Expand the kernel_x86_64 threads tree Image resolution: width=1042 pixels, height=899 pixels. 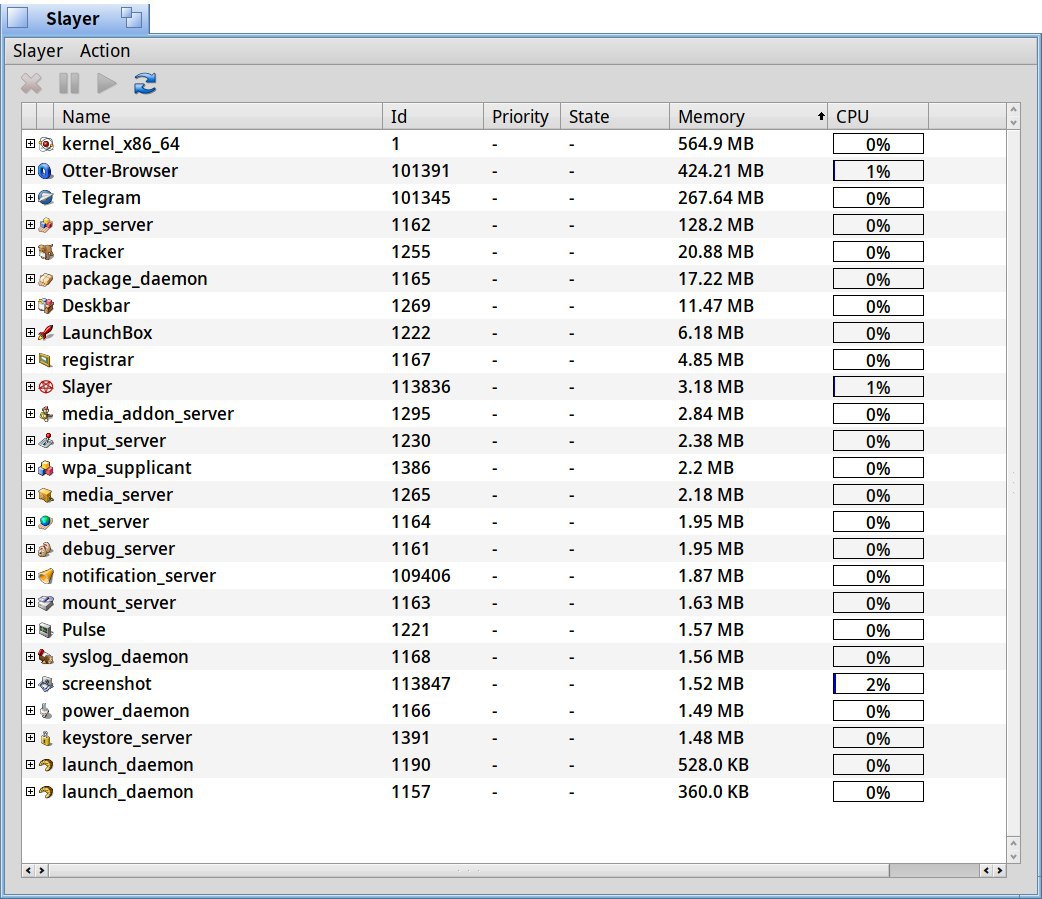click(30, 144)
